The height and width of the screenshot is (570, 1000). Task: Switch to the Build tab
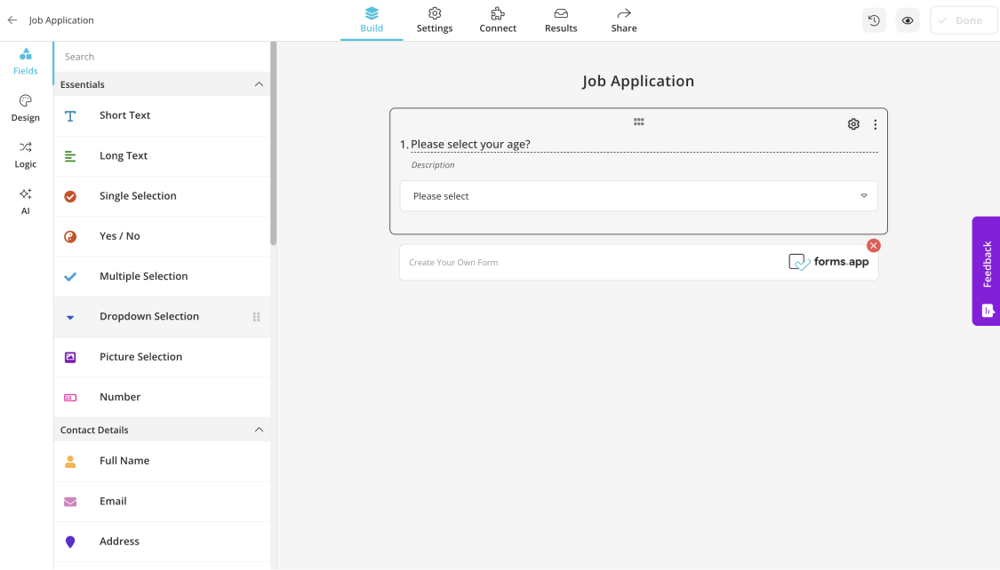pyautogui.click(x=371, y=20)
